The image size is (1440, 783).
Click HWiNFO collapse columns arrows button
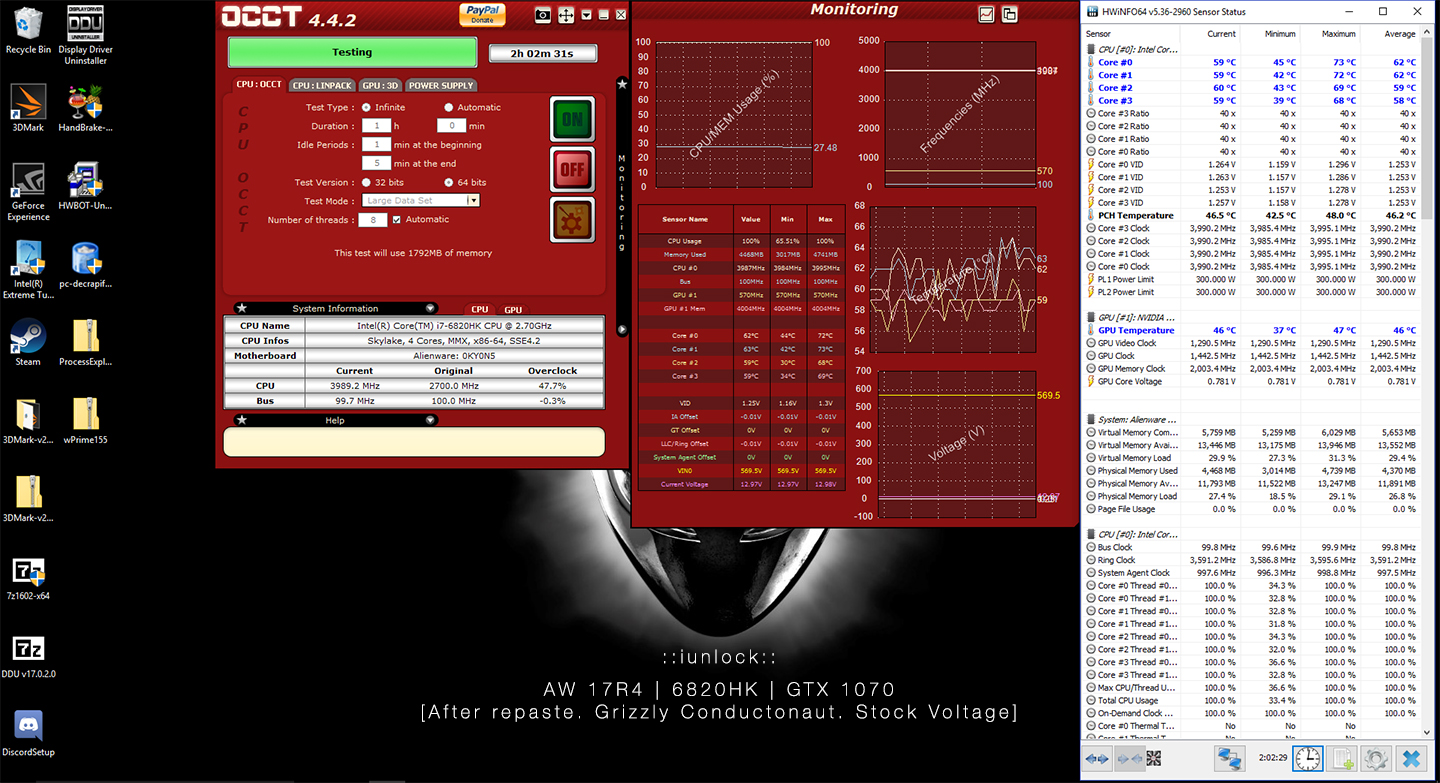[x=1128, y=759]
